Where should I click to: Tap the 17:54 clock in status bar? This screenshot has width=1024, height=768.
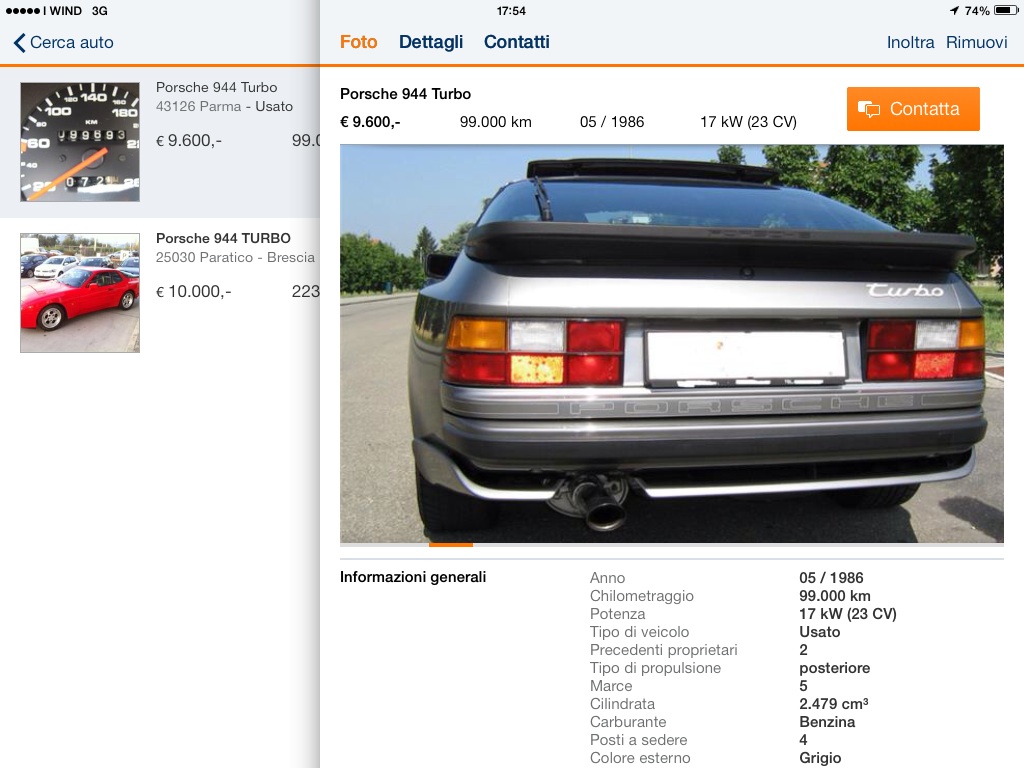coord(511,11)
